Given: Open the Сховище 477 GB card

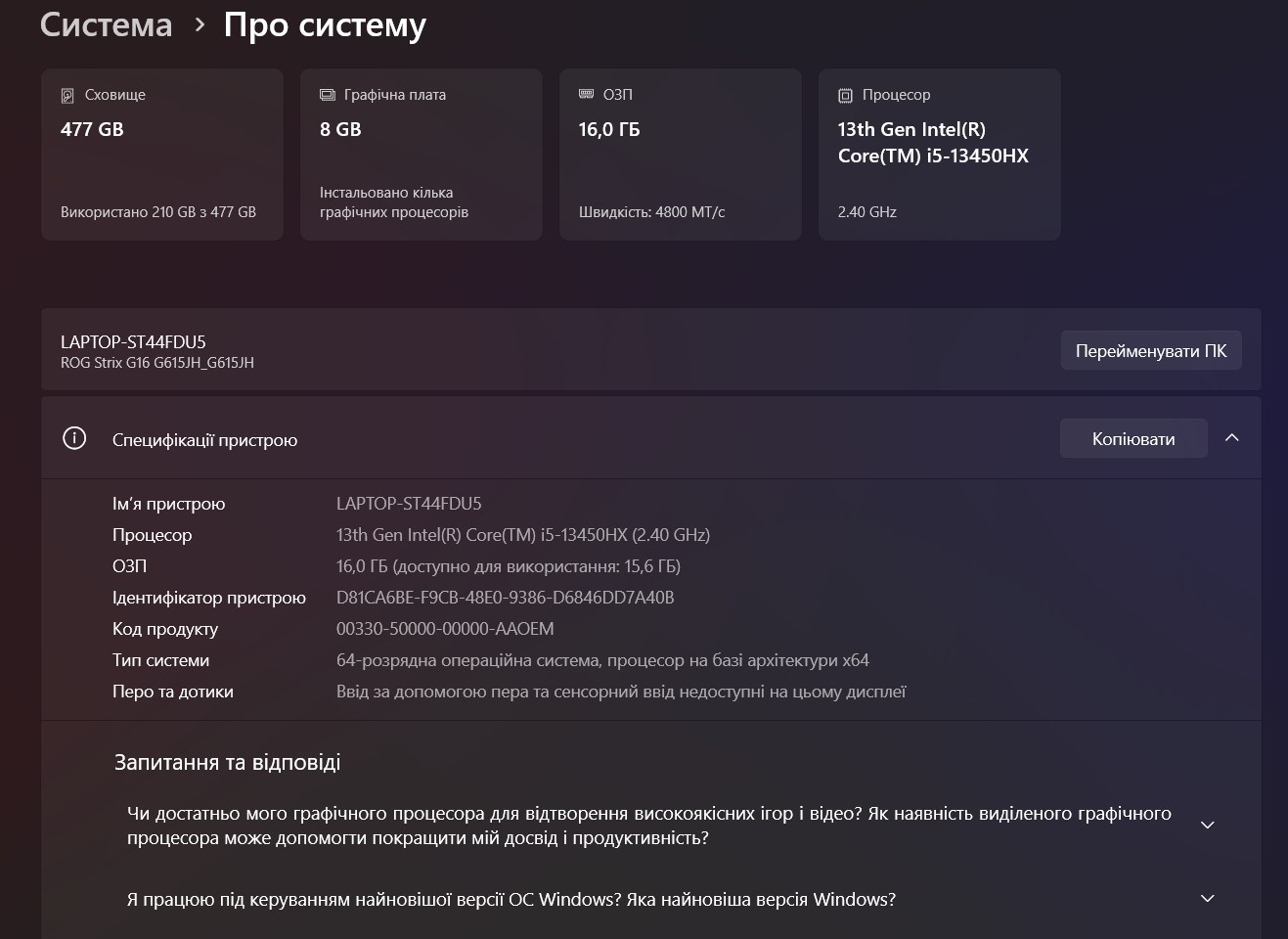Looking at the screenshot, I should tap(162, 155).
